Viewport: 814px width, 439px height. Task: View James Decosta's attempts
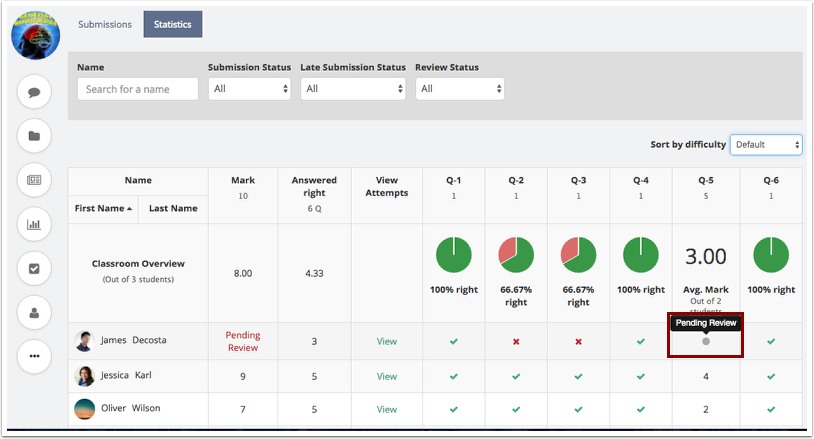pos(387,341)
